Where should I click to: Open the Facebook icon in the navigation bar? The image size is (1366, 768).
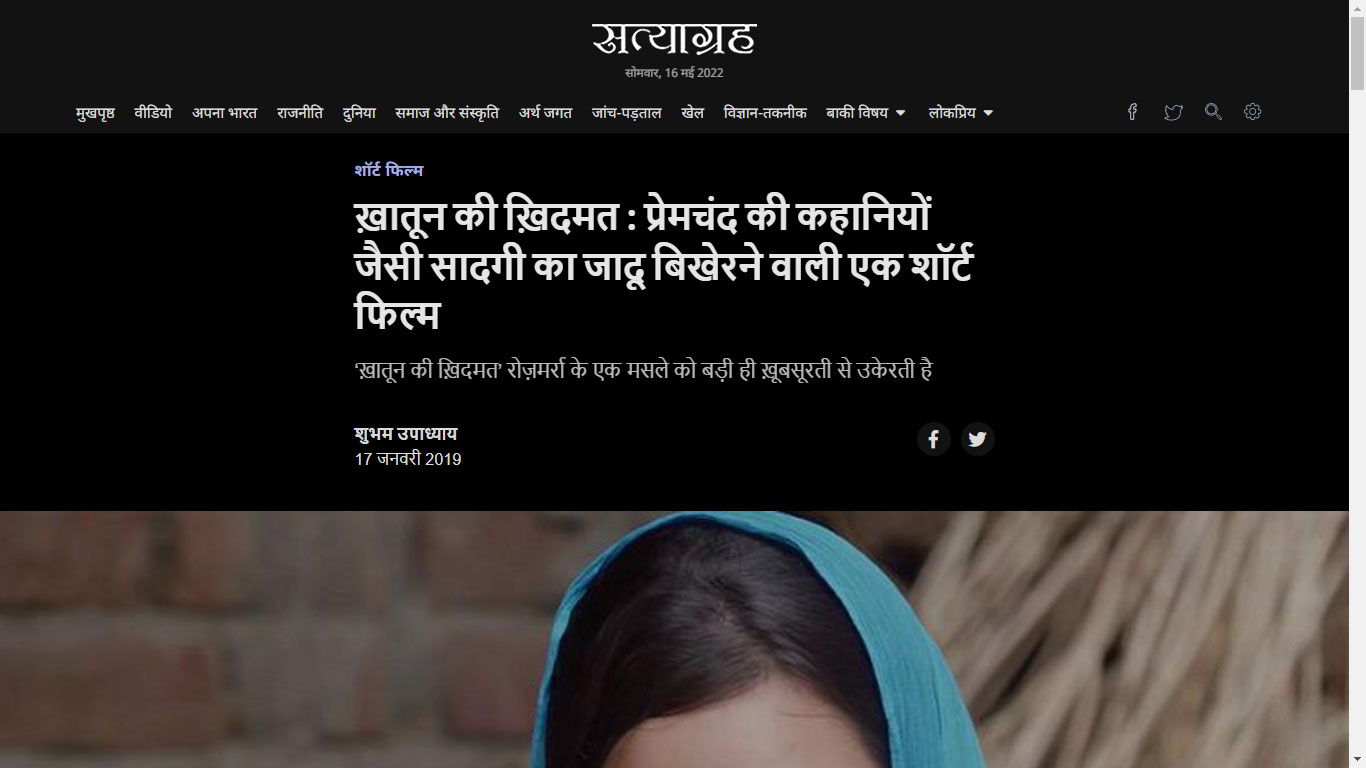[x=1132, y=112]
